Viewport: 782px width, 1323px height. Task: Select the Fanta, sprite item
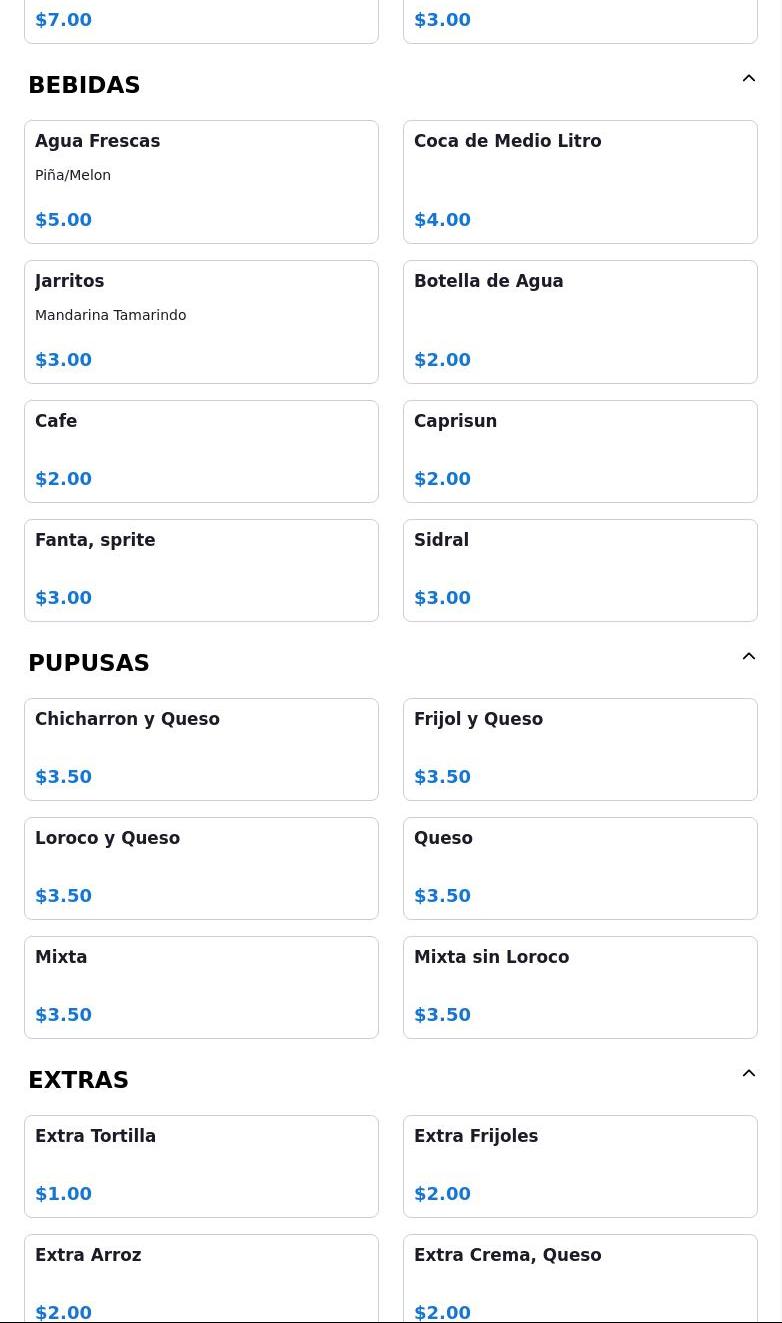[x=201, y=571]
